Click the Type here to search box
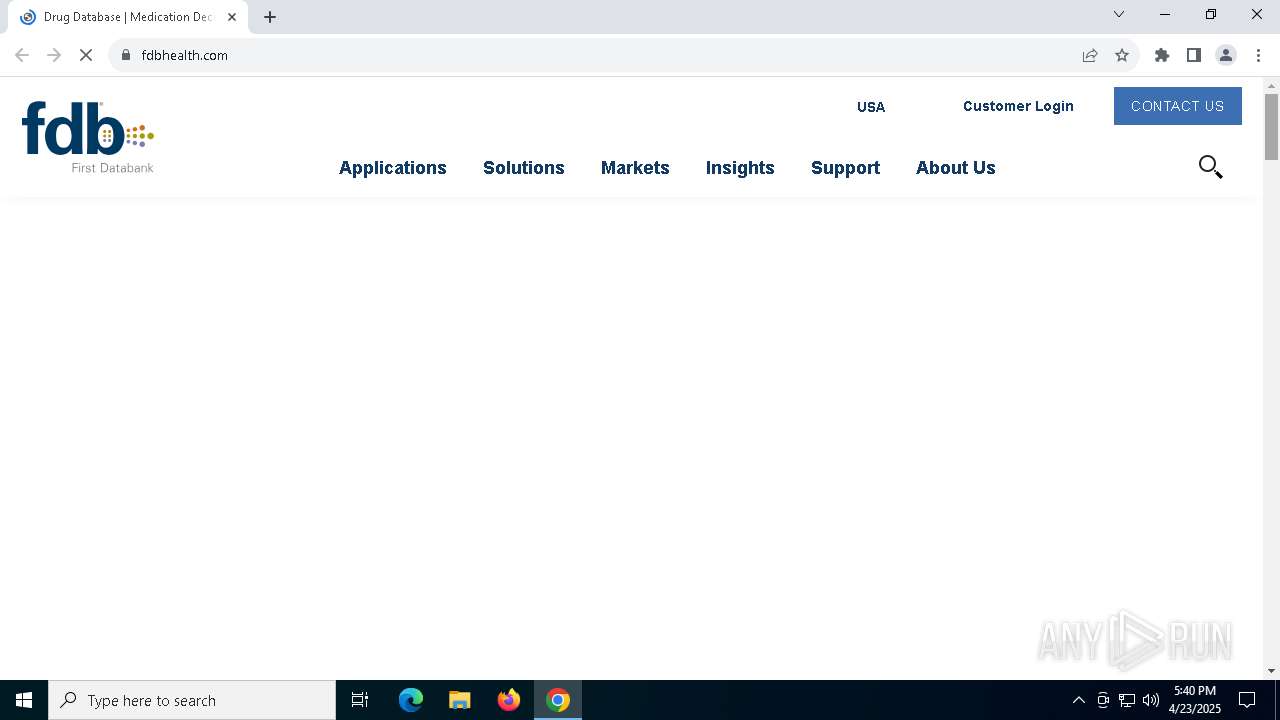 (192, 700)
